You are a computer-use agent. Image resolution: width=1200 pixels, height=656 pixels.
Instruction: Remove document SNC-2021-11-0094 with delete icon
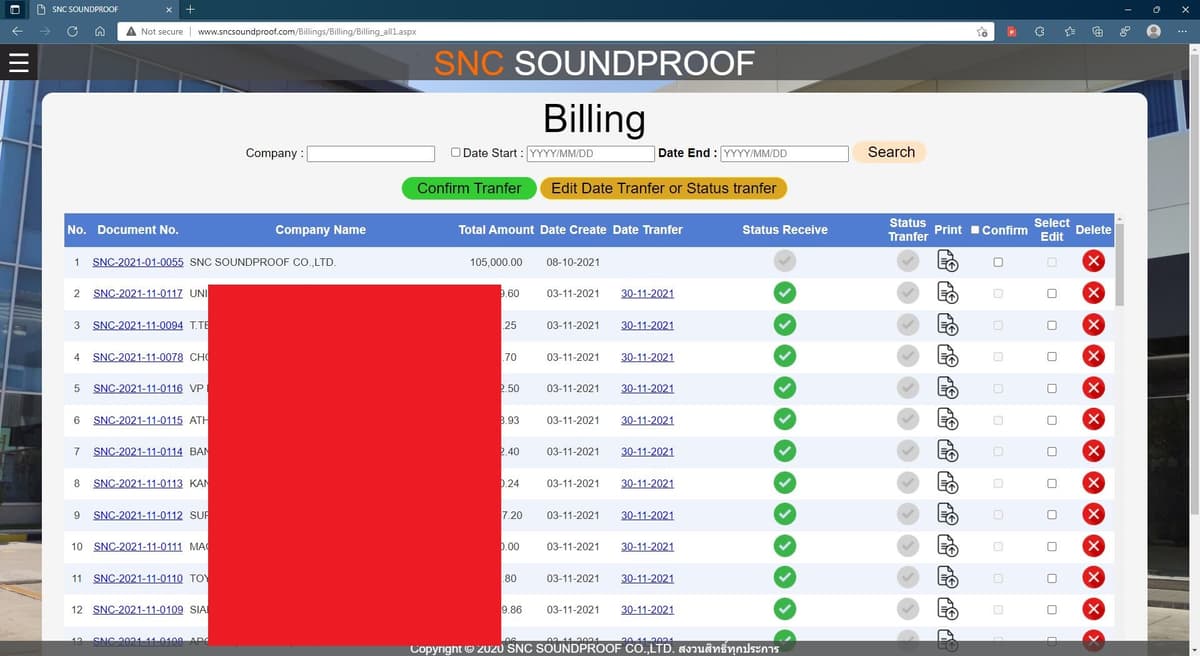pos(1093,325)
